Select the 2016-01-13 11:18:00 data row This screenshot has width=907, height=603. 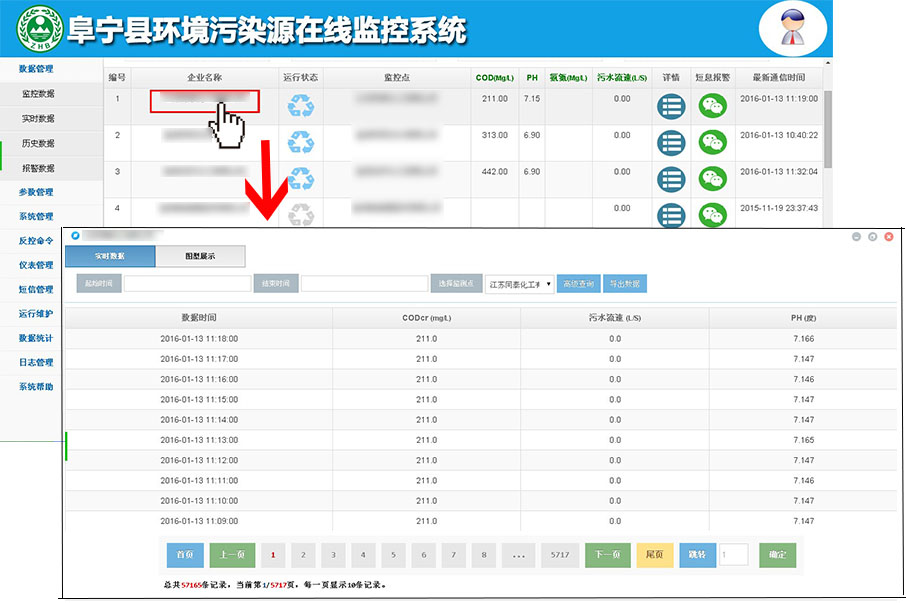pyautogui.click(x=481, y=339)
